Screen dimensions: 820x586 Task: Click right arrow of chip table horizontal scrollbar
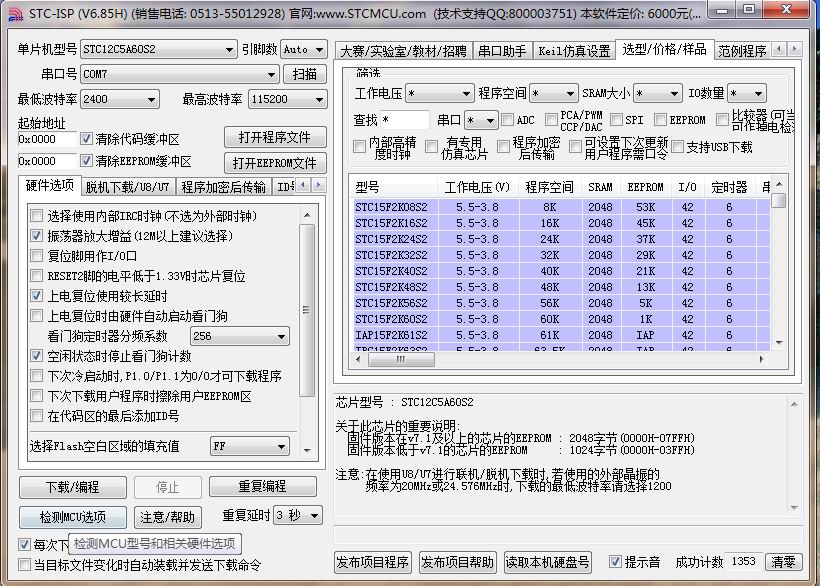pos(761,359)
